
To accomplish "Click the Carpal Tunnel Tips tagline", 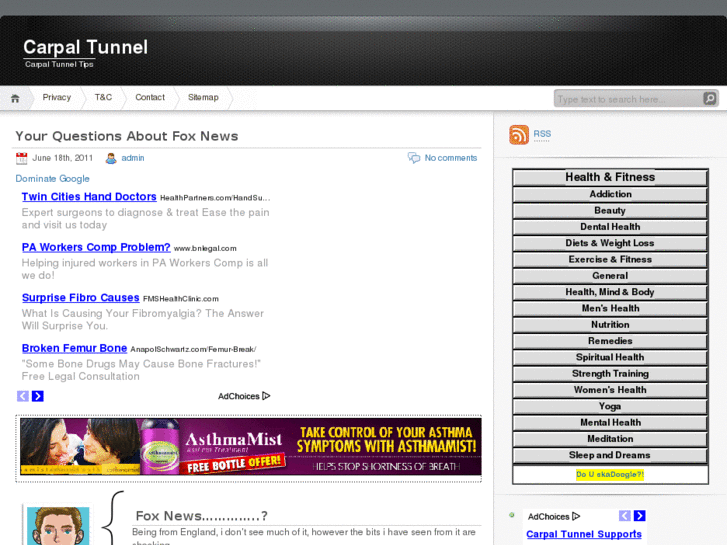I will [59, 64].
